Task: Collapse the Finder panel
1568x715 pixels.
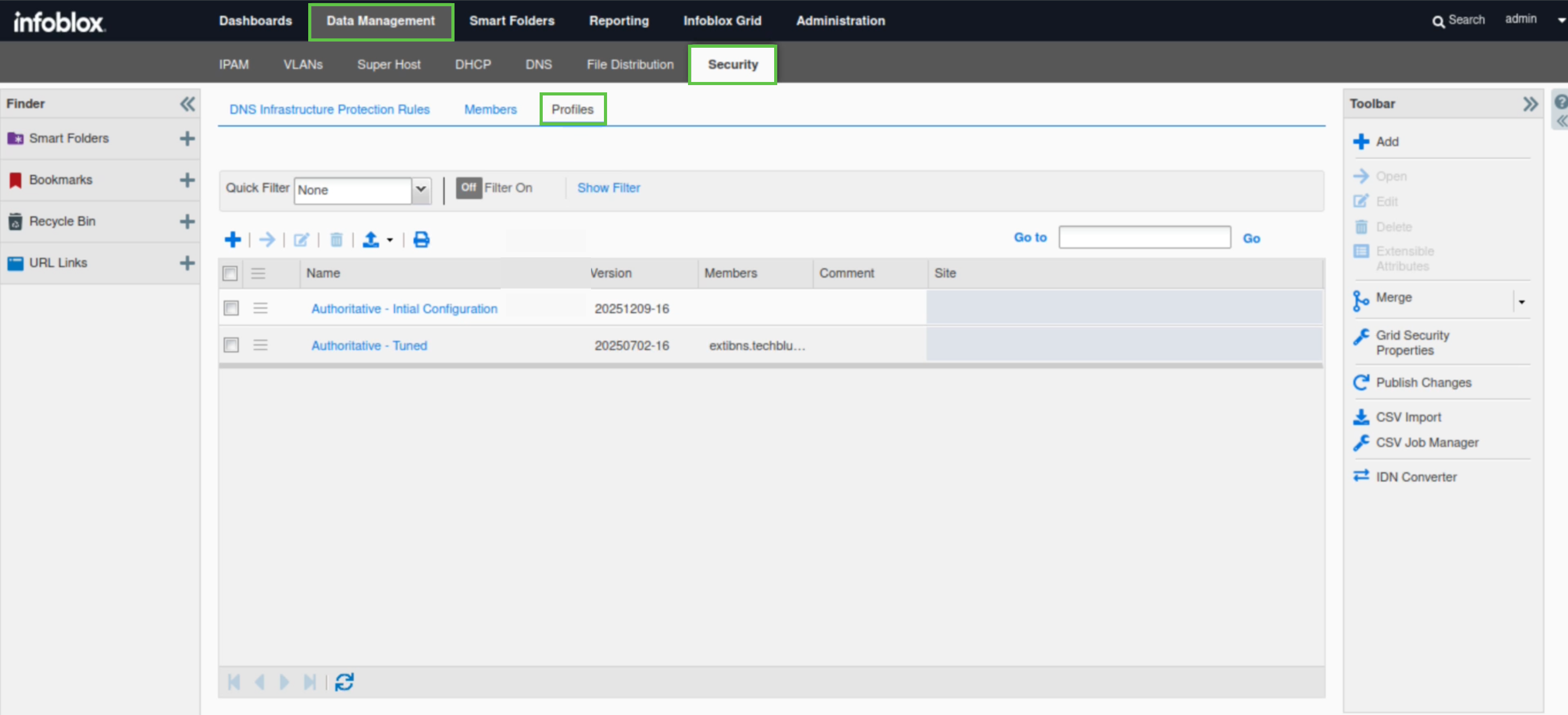Action: coord(187,104)
